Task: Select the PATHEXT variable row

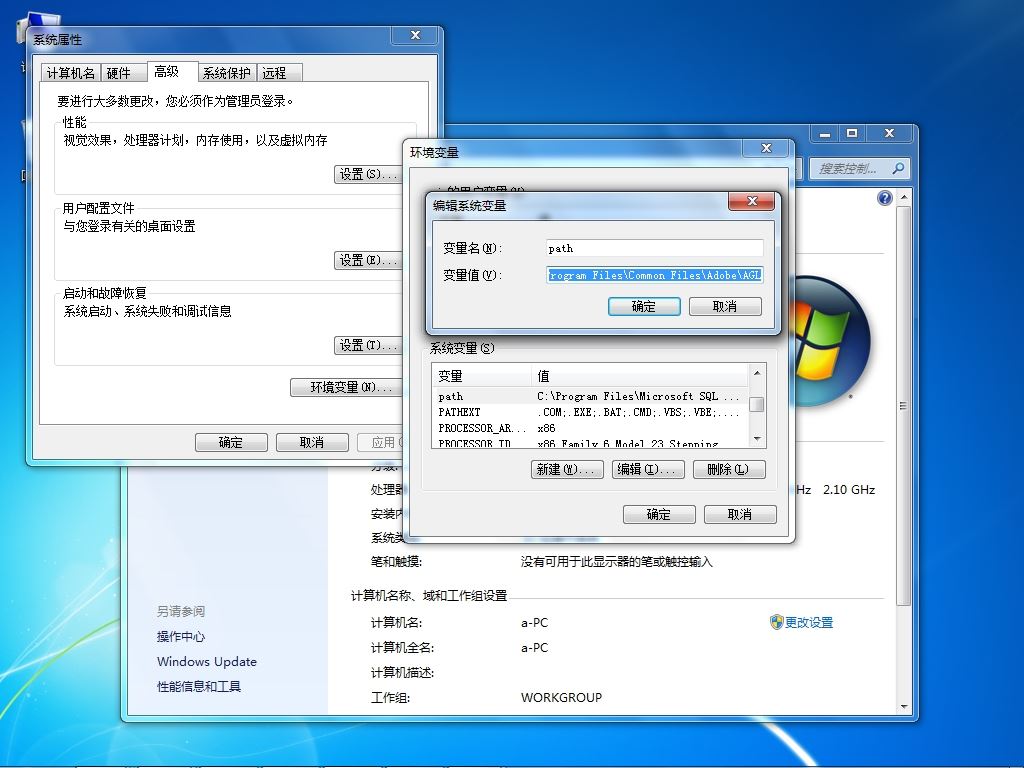Action: [589, 412]
